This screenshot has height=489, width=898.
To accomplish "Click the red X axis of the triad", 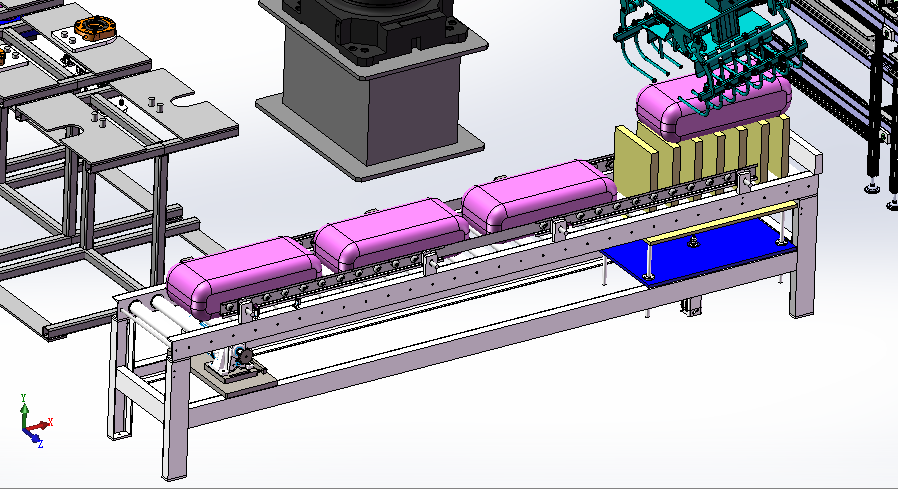I will point(40,425).
